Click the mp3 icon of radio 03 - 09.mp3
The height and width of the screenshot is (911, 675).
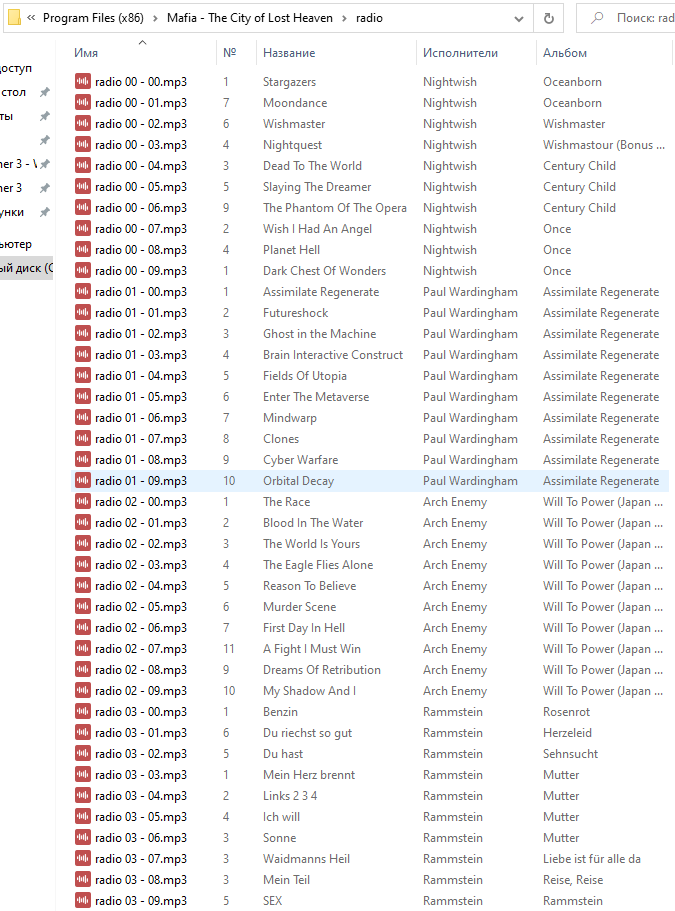click(83, 901)
